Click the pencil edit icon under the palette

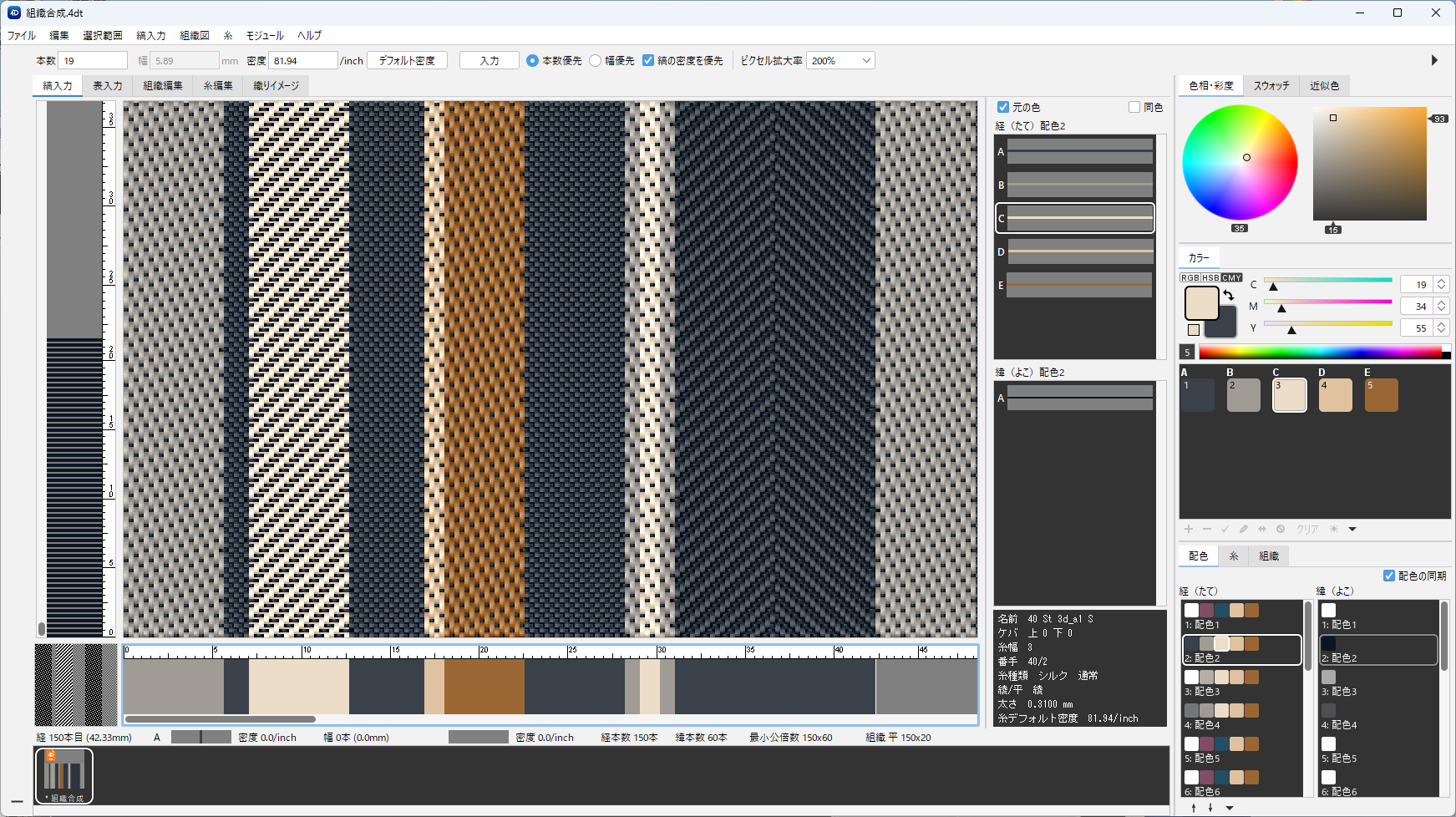point(1244,529)
